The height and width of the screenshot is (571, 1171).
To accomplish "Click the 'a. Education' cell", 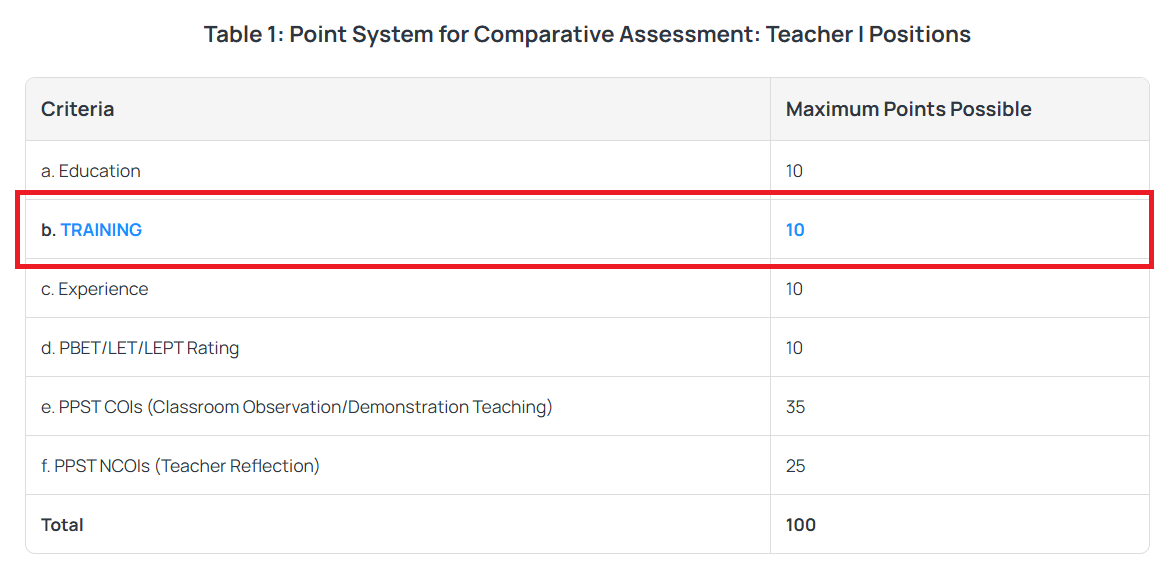I will click(x=91, y=171).
